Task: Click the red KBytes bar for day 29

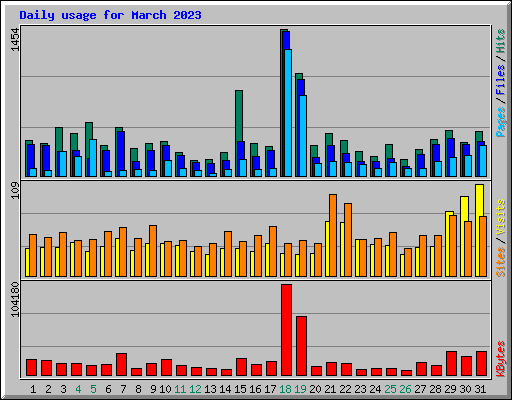Action: [451, 363]
